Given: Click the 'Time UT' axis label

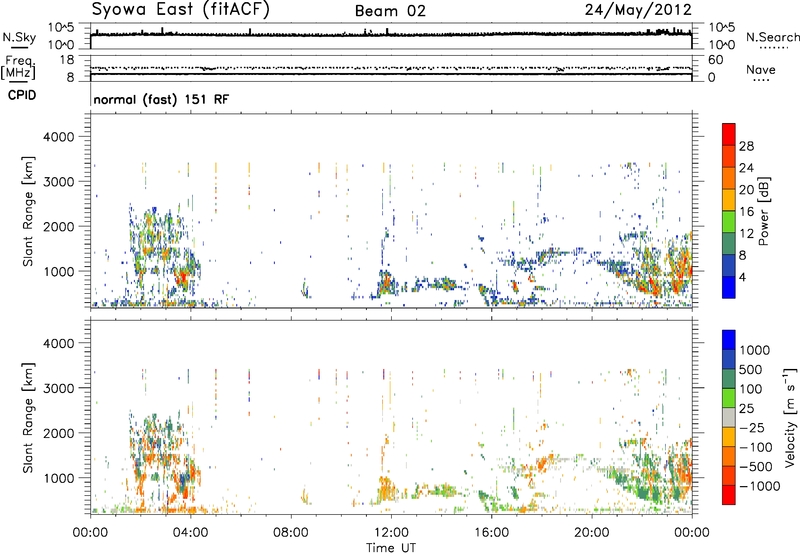Looking at the screenshot, I should tap(391, 547).
